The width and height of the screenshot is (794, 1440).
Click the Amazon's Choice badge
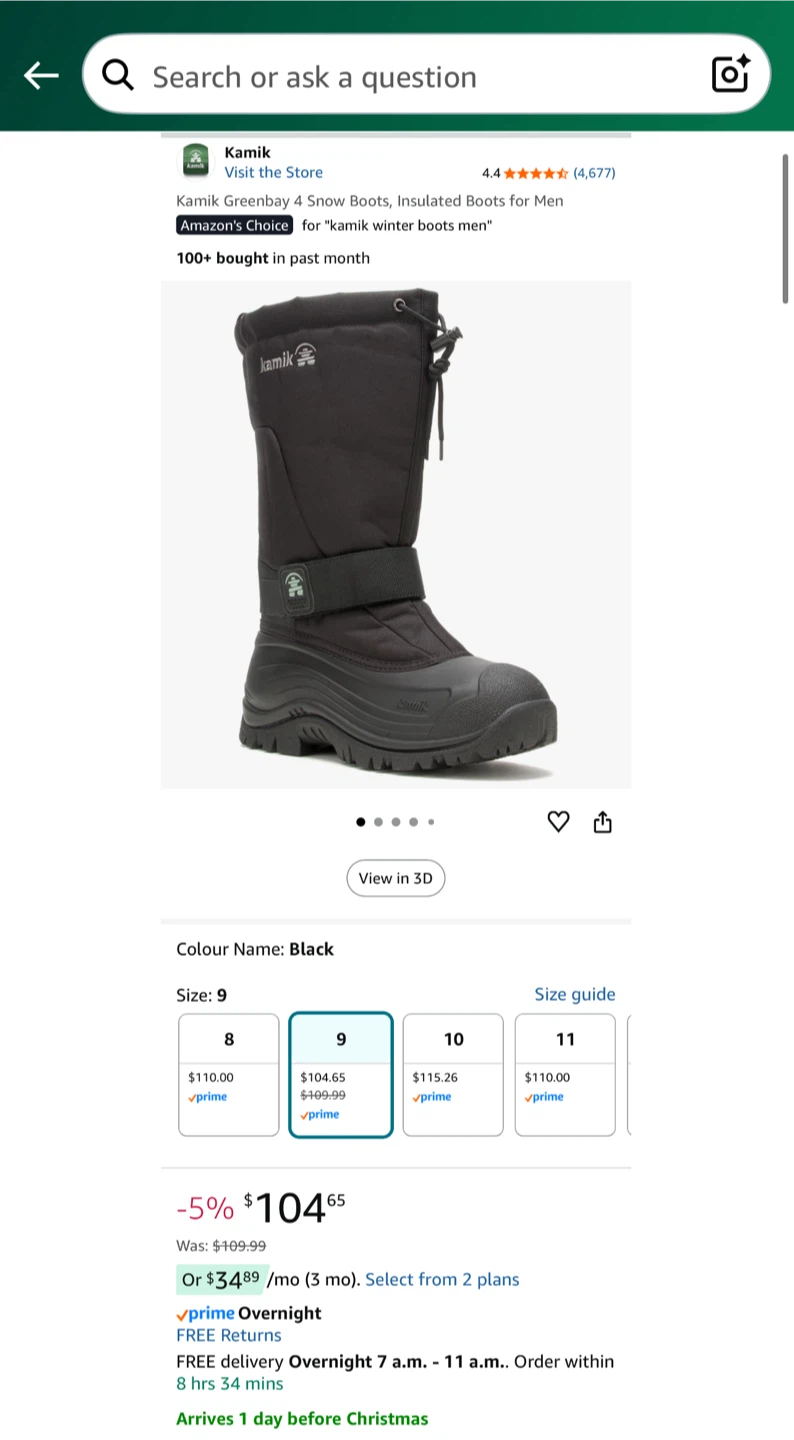[x=235, y=225]
